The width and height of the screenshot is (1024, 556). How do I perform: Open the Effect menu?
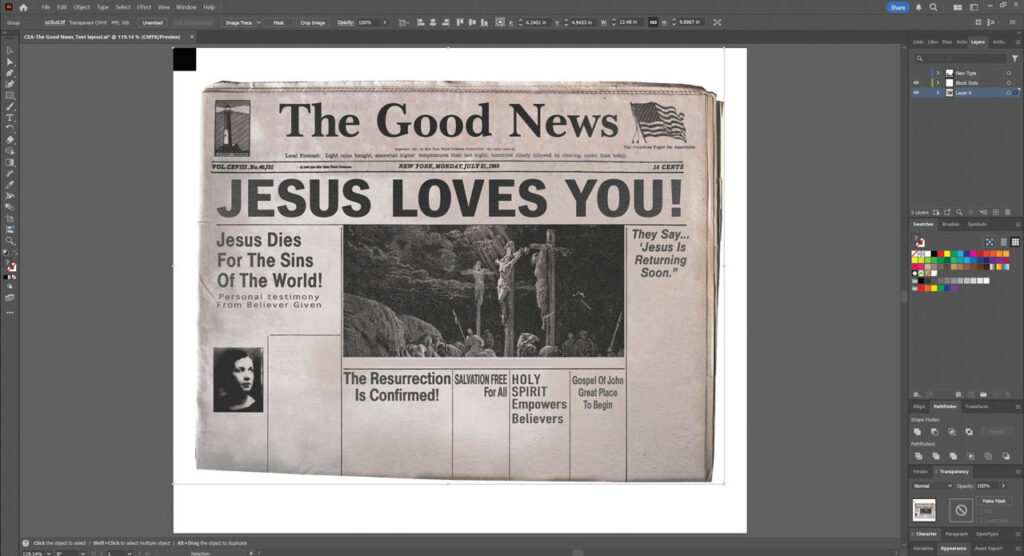pyautogui.click(x=144, y=7)
